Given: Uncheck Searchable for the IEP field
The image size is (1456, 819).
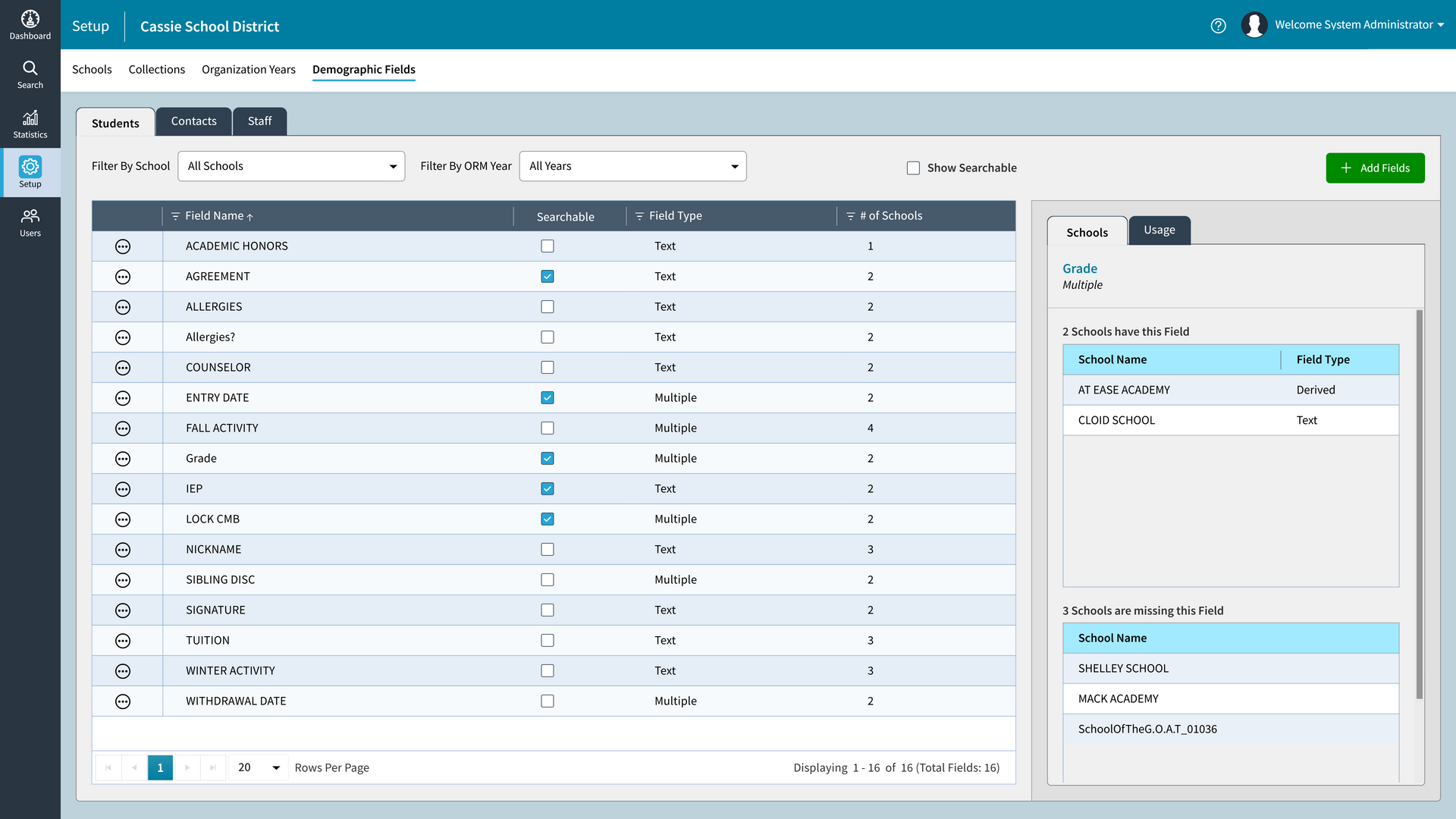Looking at the screenshot, I should click(x=548, y=488).
